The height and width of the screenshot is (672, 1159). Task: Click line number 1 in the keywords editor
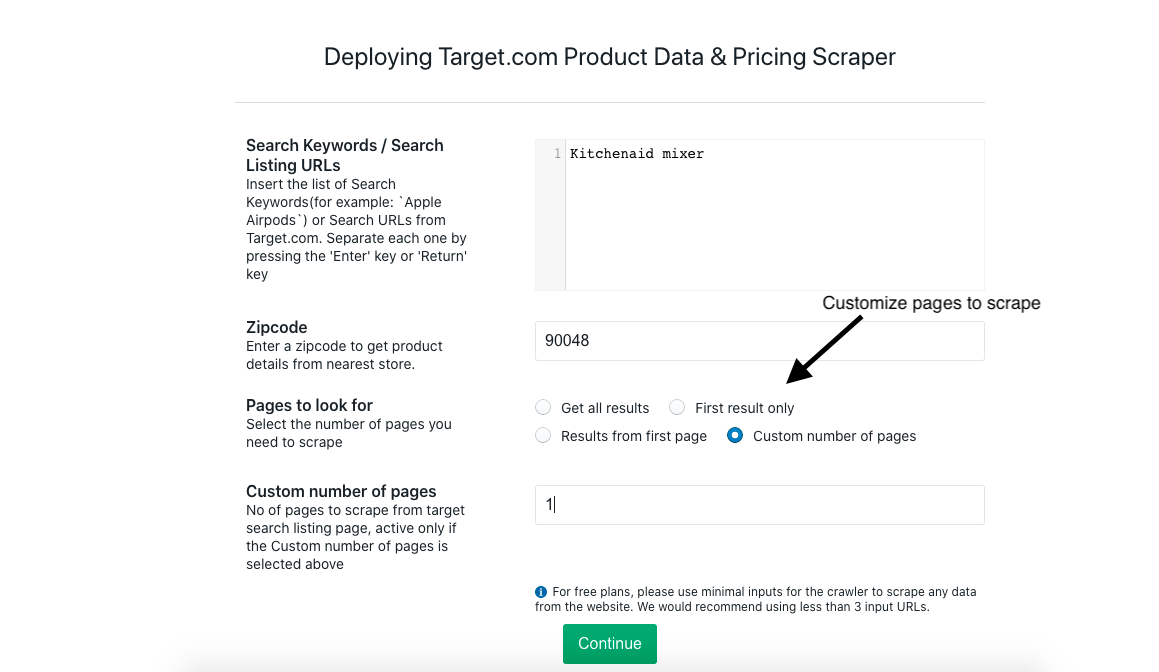[557, 153]
